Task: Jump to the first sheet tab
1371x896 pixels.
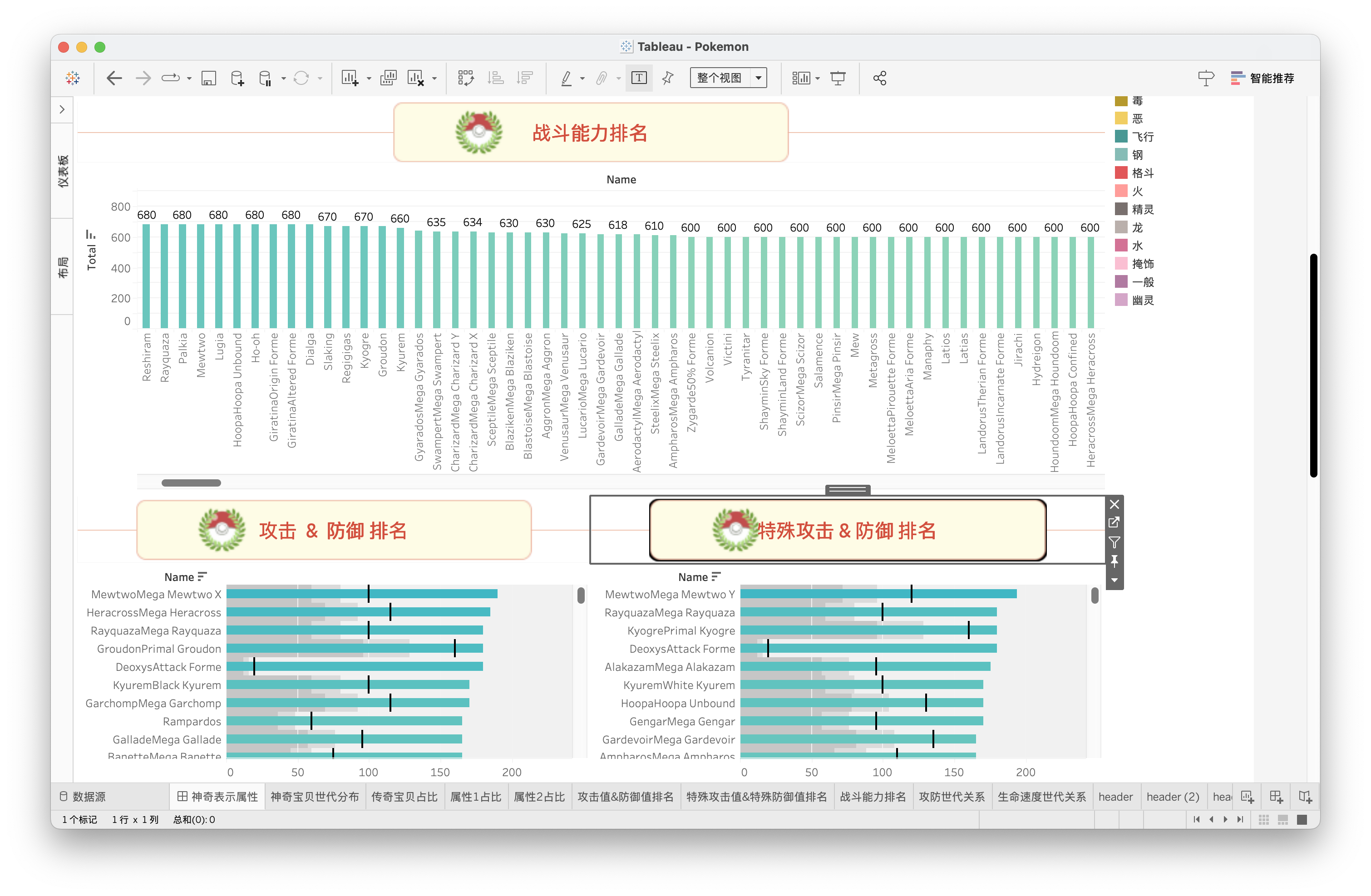Action: click(1197, 819)
